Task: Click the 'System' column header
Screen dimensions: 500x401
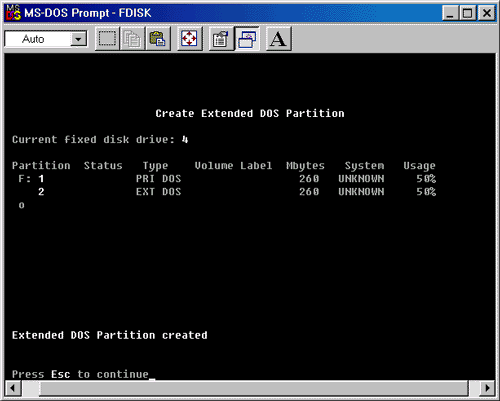Action: (364, 166)
